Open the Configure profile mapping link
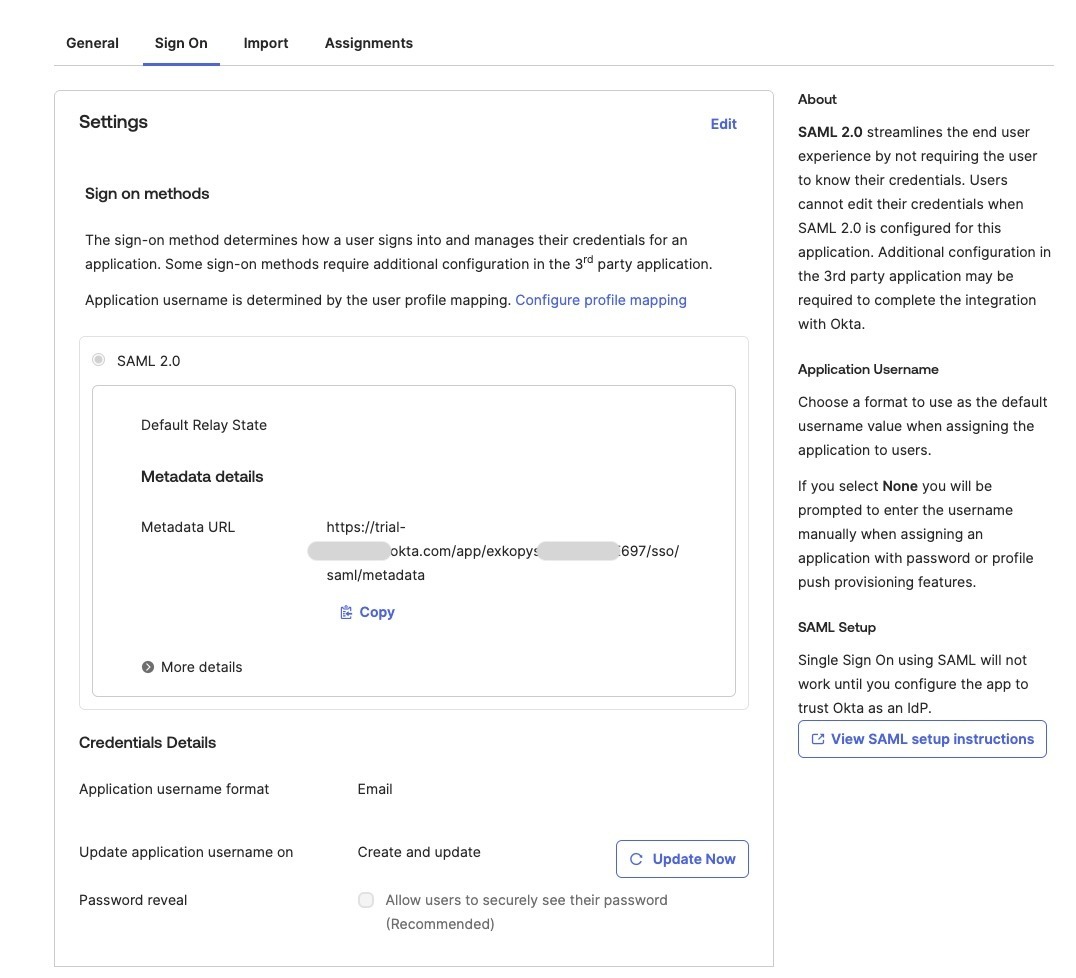The height and width of the screenshot is (978, 1076). coord(600,300)
